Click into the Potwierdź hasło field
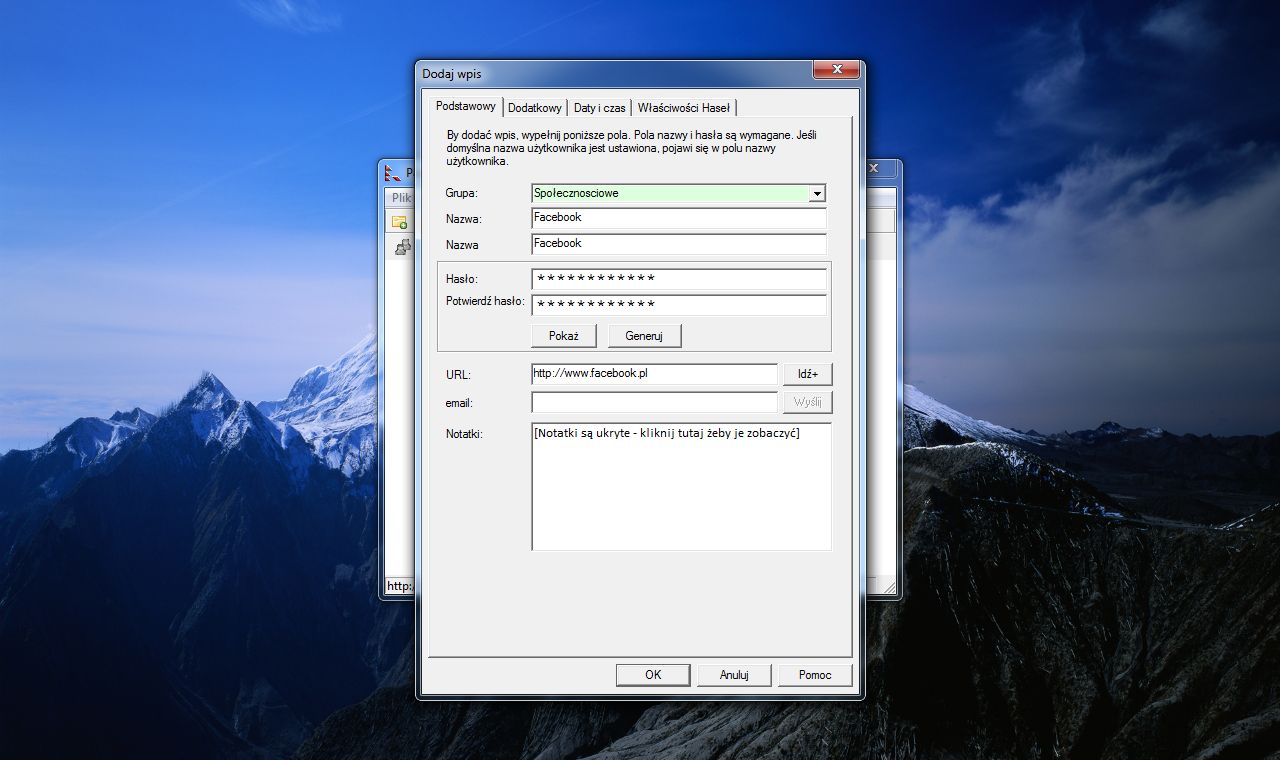 (x=679, y=305)
